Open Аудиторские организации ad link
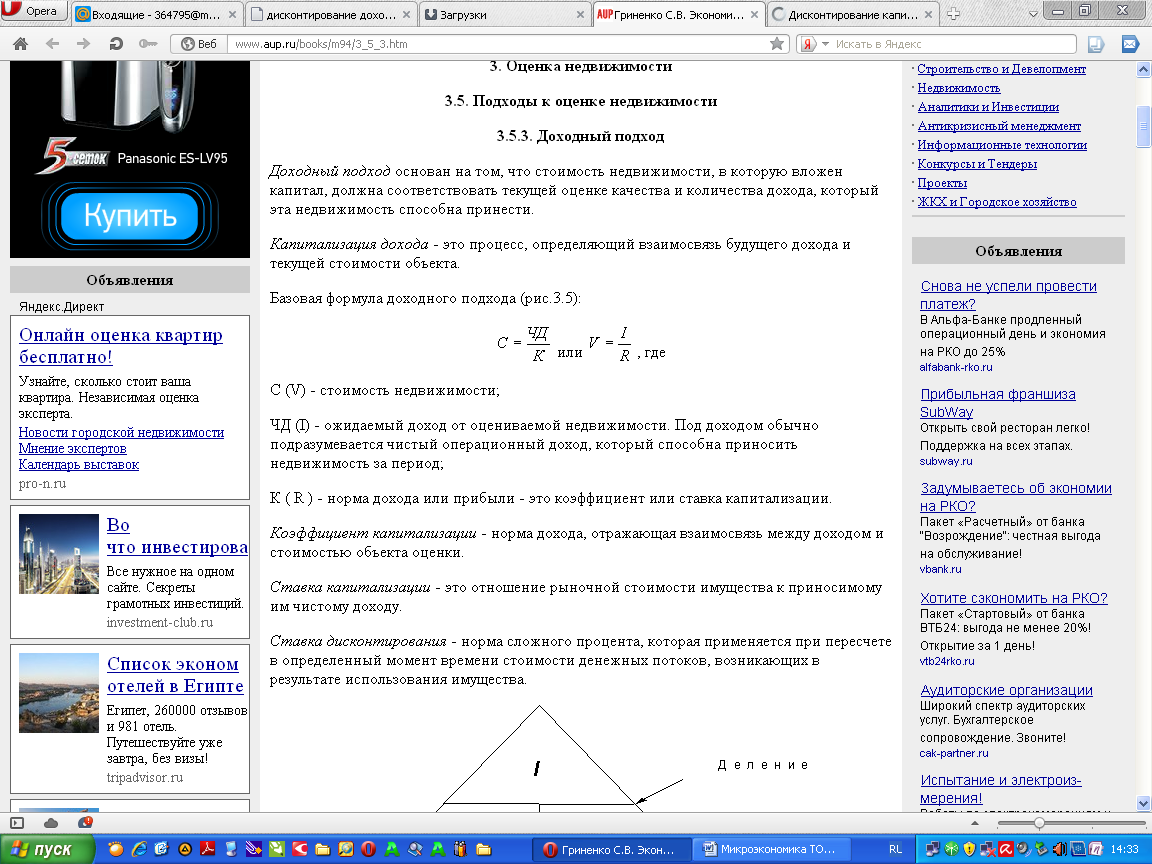1152x864 pixels. (x=1007, y=690)
